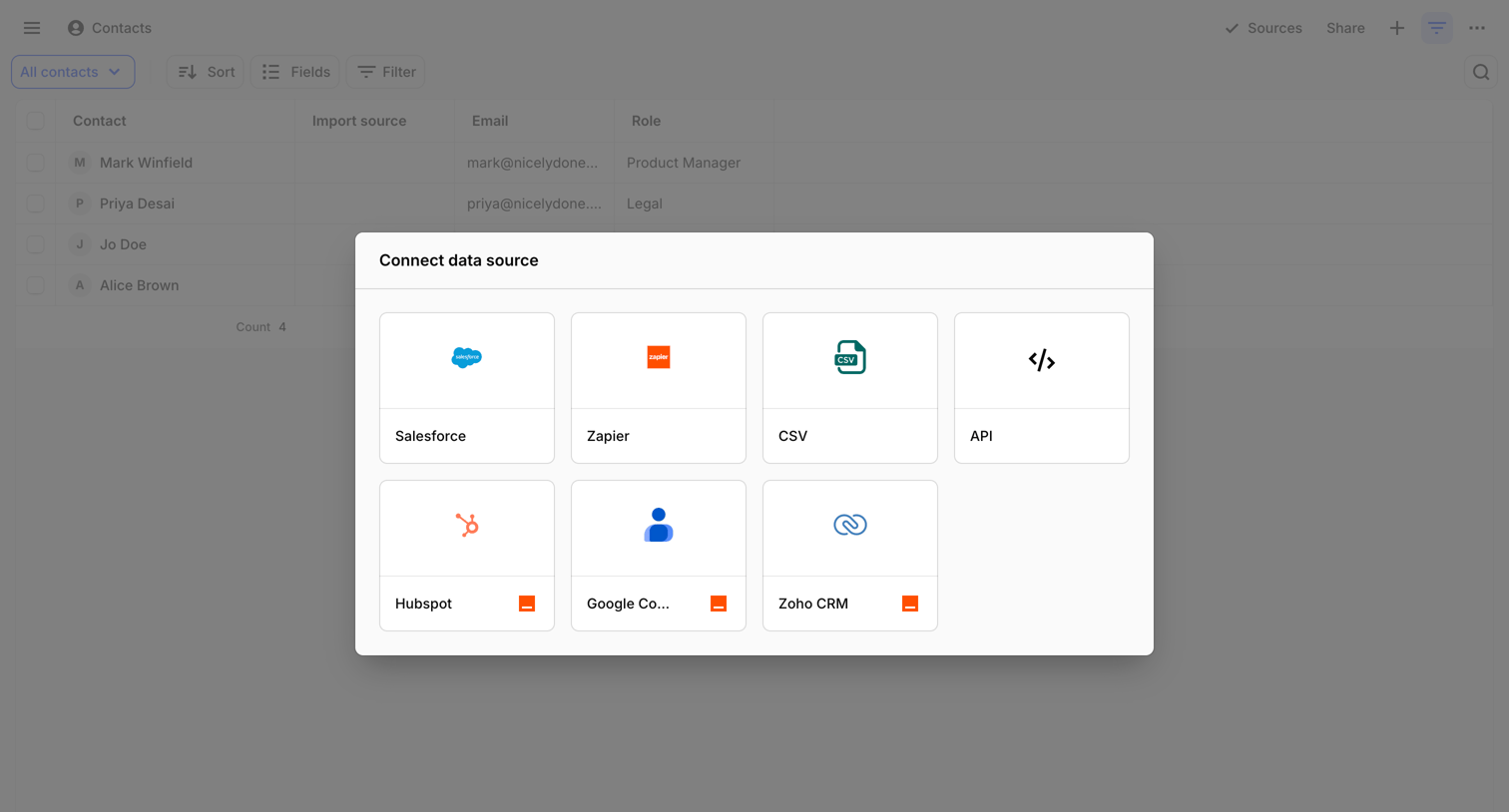Open the Alice Brown contact name
The width and height of the screenshot is (1509, 812).
[x=139, y=285]
